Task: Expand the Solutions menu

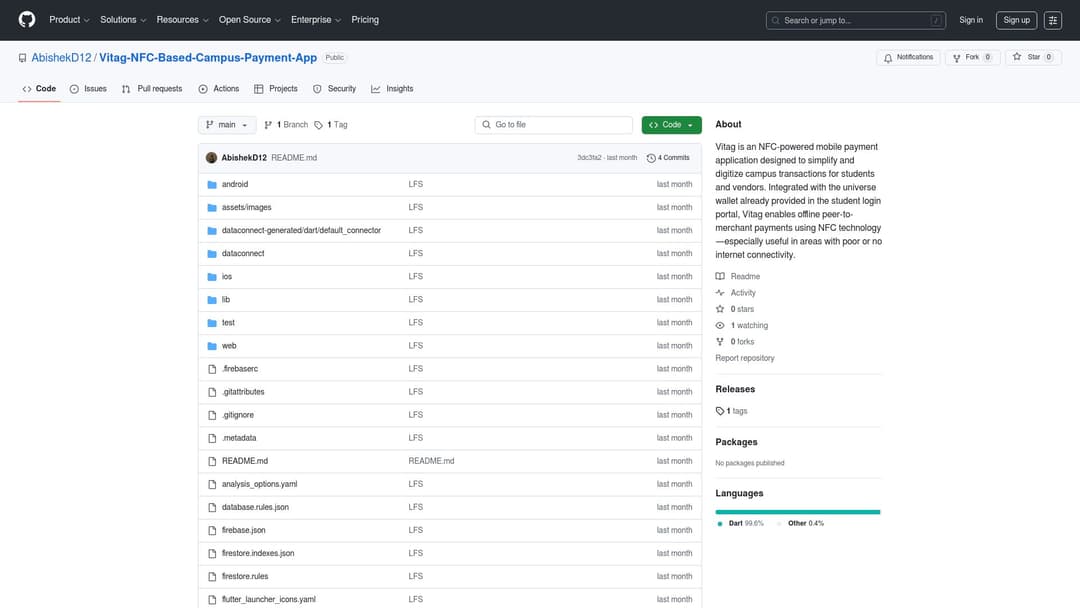Action: pyautogui.click(x=123, y=20)
